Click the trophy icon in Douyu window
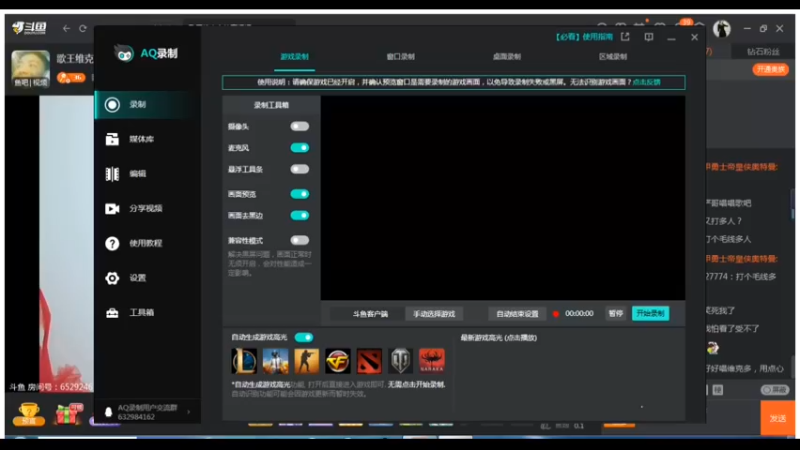The width and height of the screenshot is (800, 450). (x=29, y=414)
